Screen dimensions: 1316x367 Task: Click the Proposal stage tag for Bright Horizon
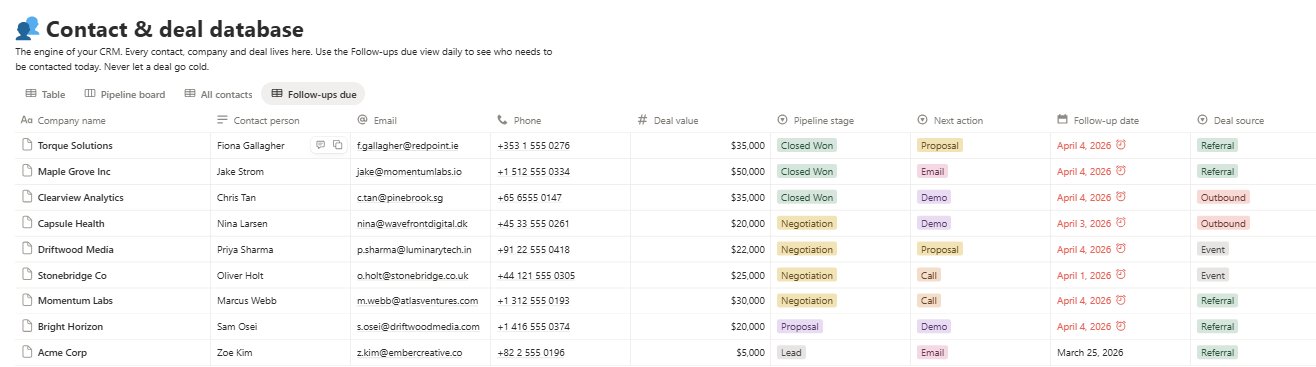pos(799,326)
